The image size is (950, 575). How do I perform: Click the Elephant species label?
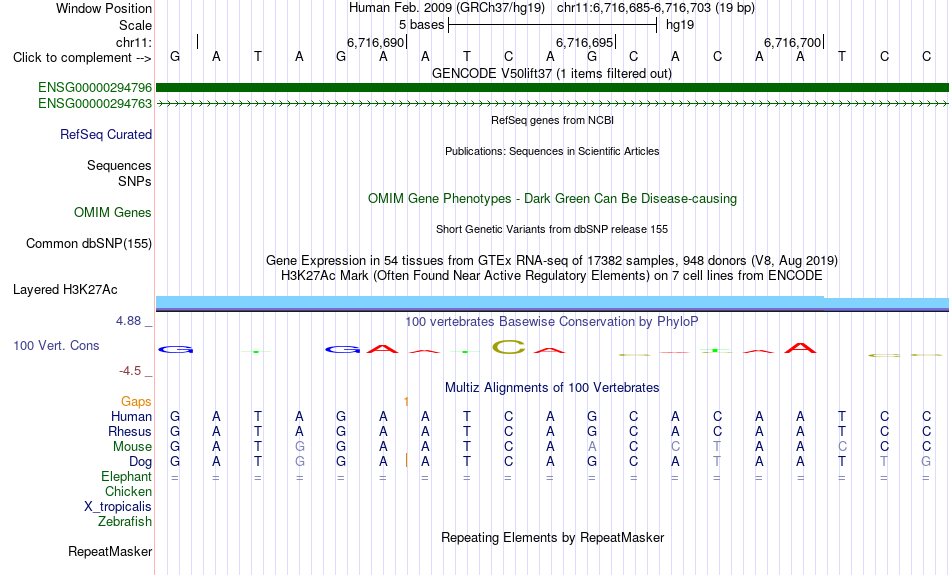click(127, 477)
